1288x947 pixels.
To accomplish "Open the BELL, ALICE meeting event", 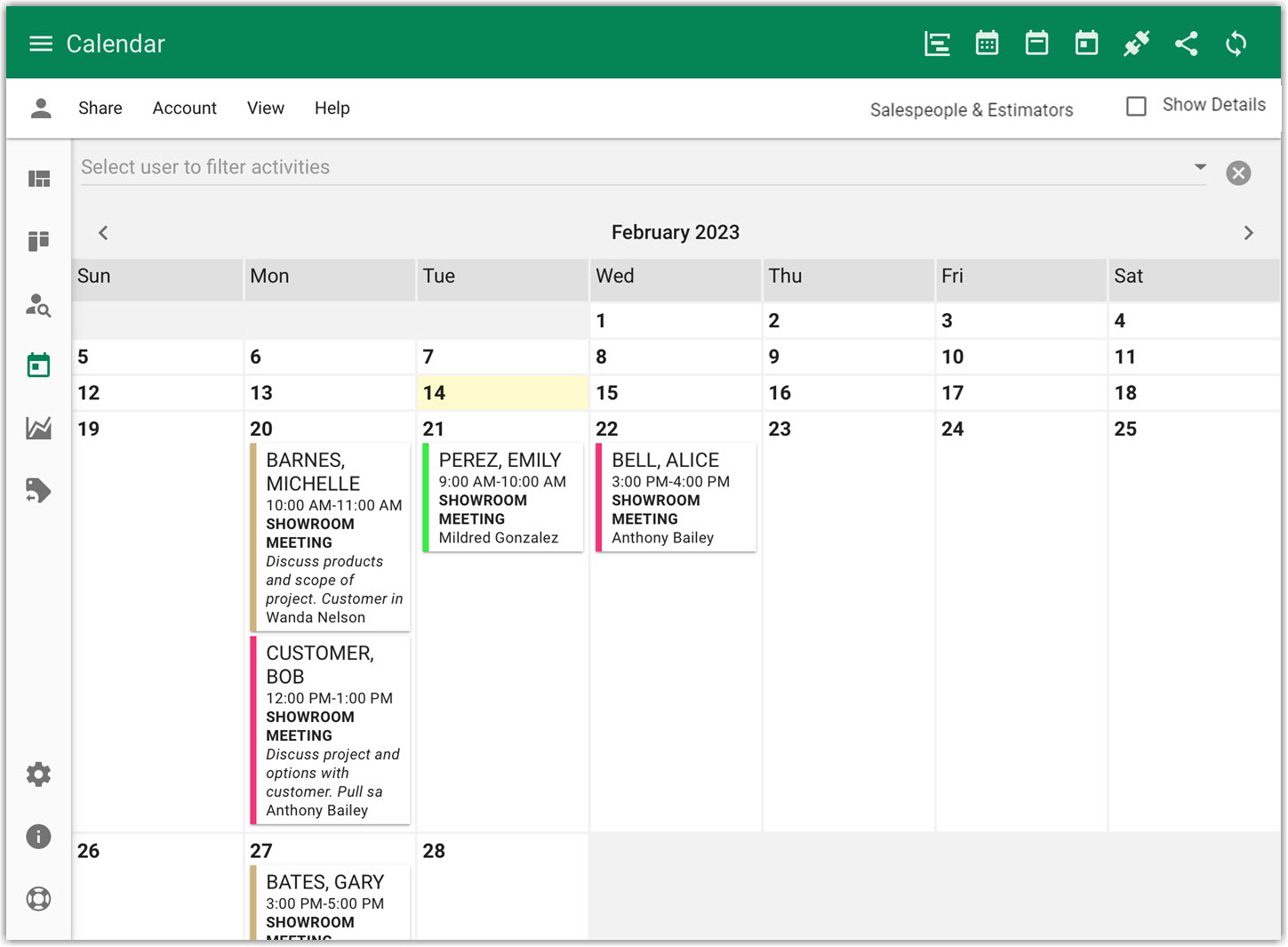I will 676,498.
